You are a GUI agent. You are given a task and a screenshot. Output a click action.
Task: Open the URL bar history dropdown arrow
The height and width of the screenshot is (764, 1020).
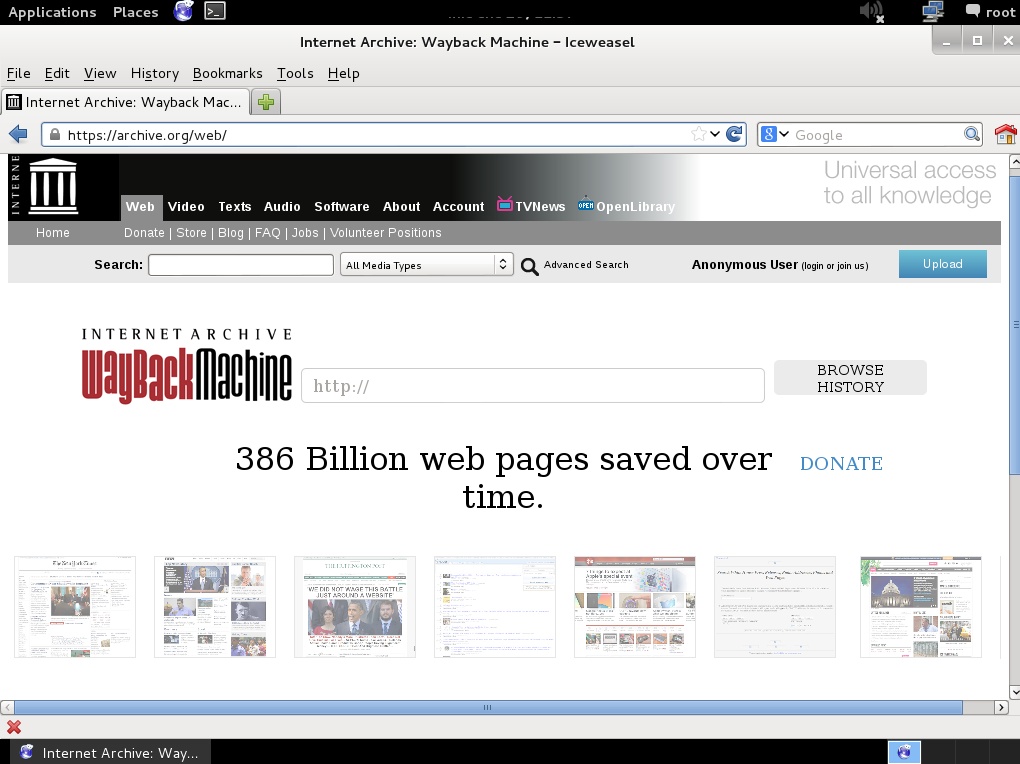pyautogui.click(x=716, y=134)
